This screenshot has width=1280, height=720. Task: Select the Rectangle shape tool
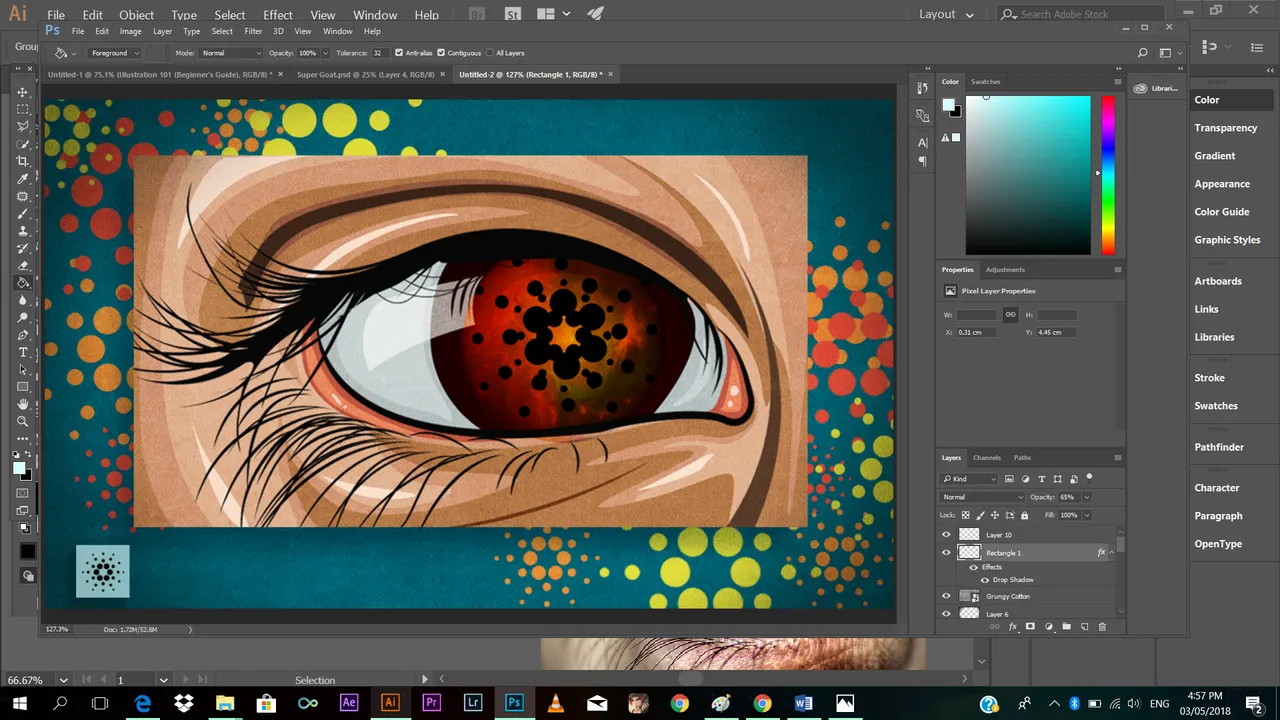coord(22,386)
